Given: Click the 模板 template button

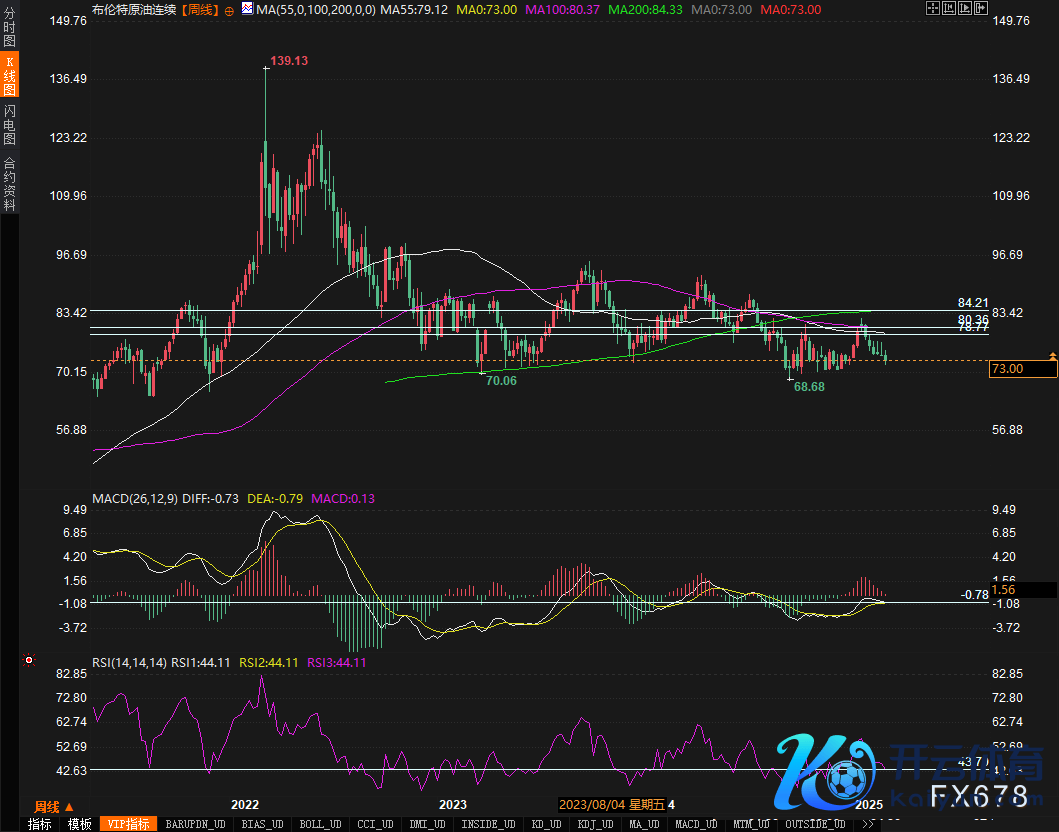Looking at the screenshot, I should pyautogui.click(x=79, y=824).
